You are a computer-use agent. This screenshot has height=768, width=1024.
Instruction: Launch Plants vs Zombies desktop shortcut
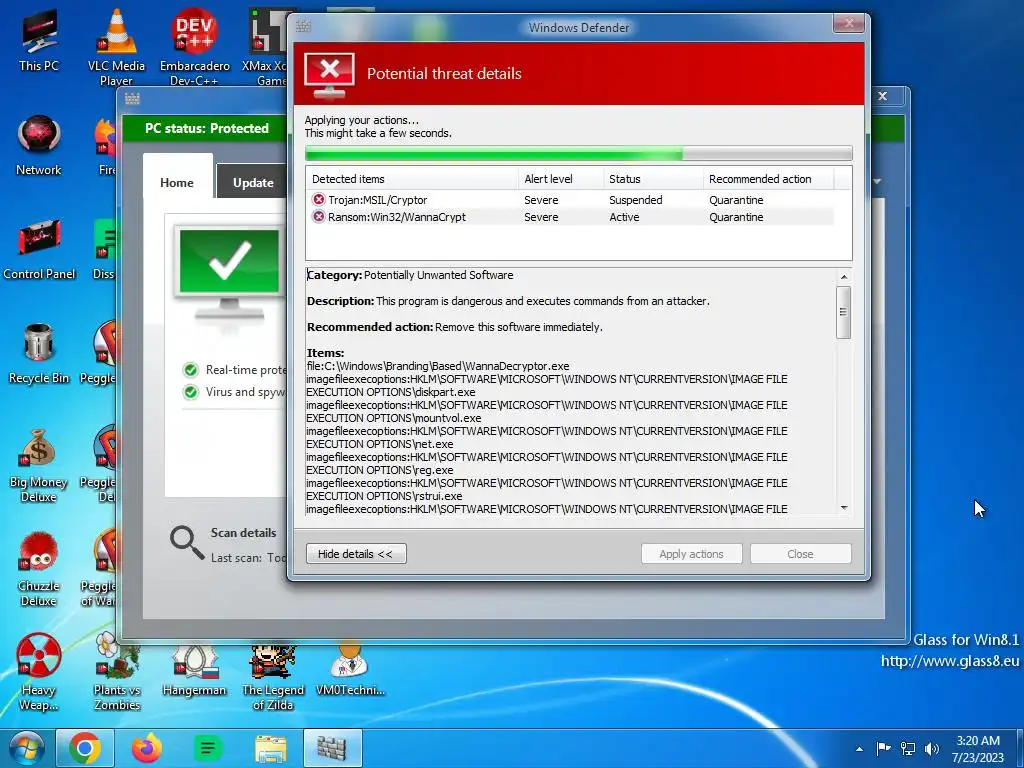(117, 673)
